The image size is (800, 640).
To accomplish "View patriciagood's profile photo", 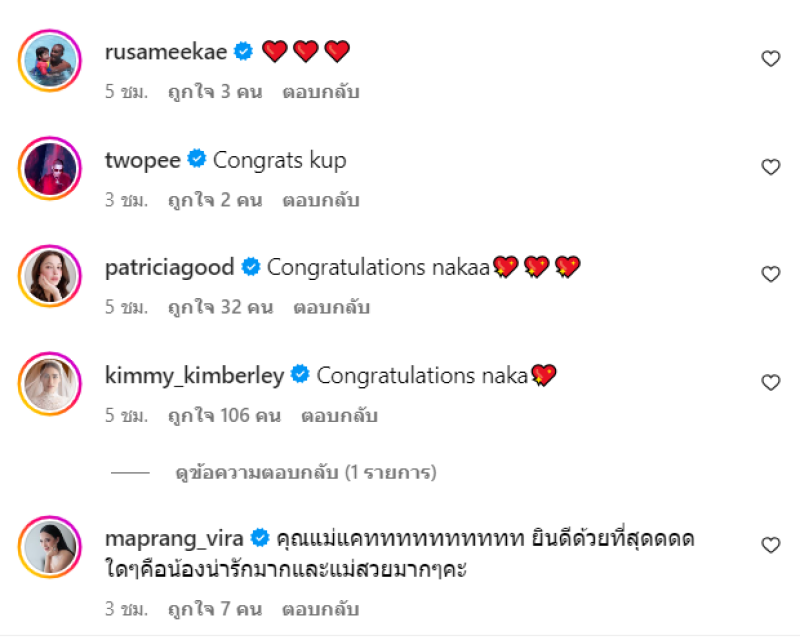I will (49, 274).
